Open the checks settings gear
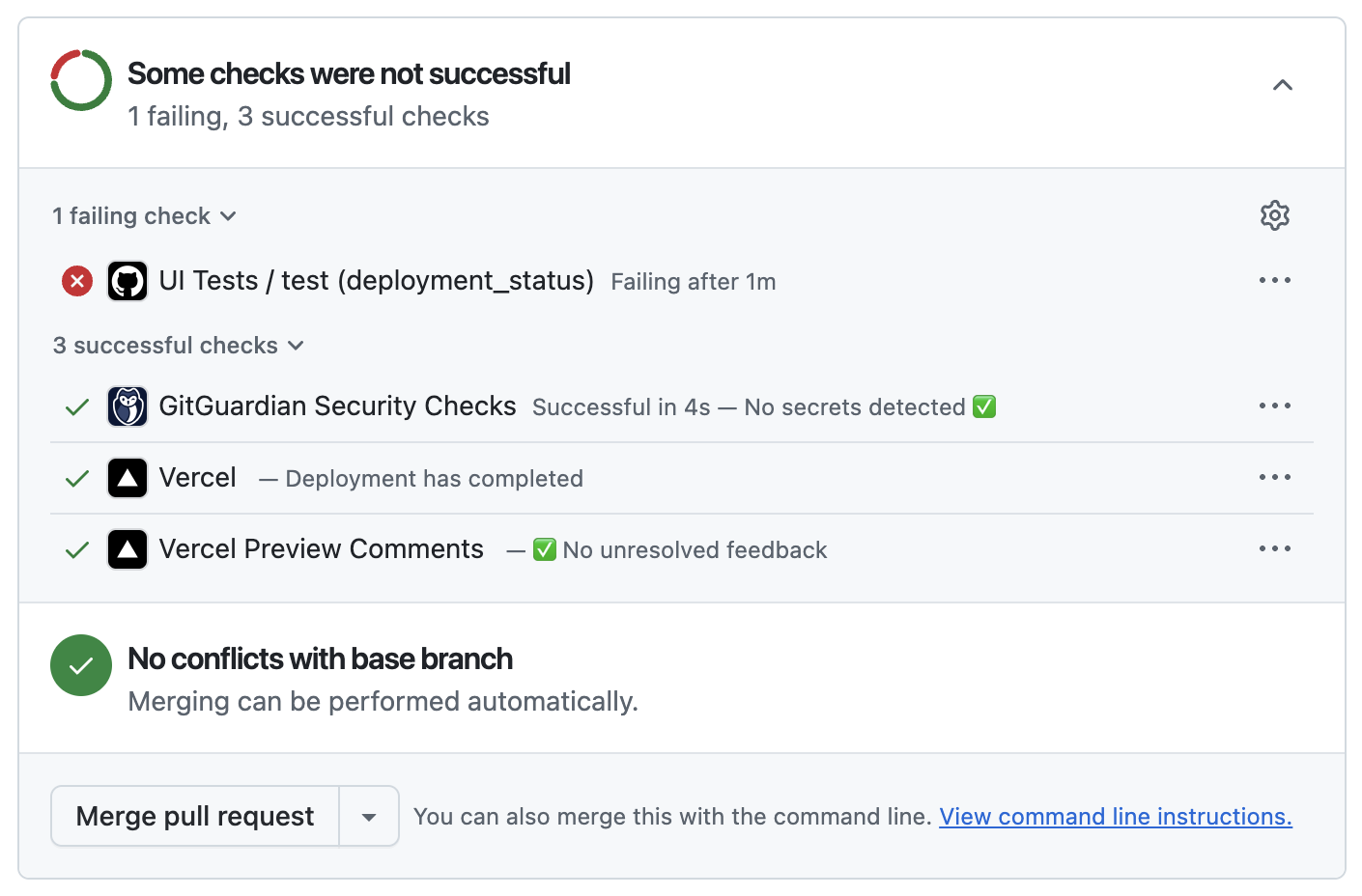 click(1275, 215)
